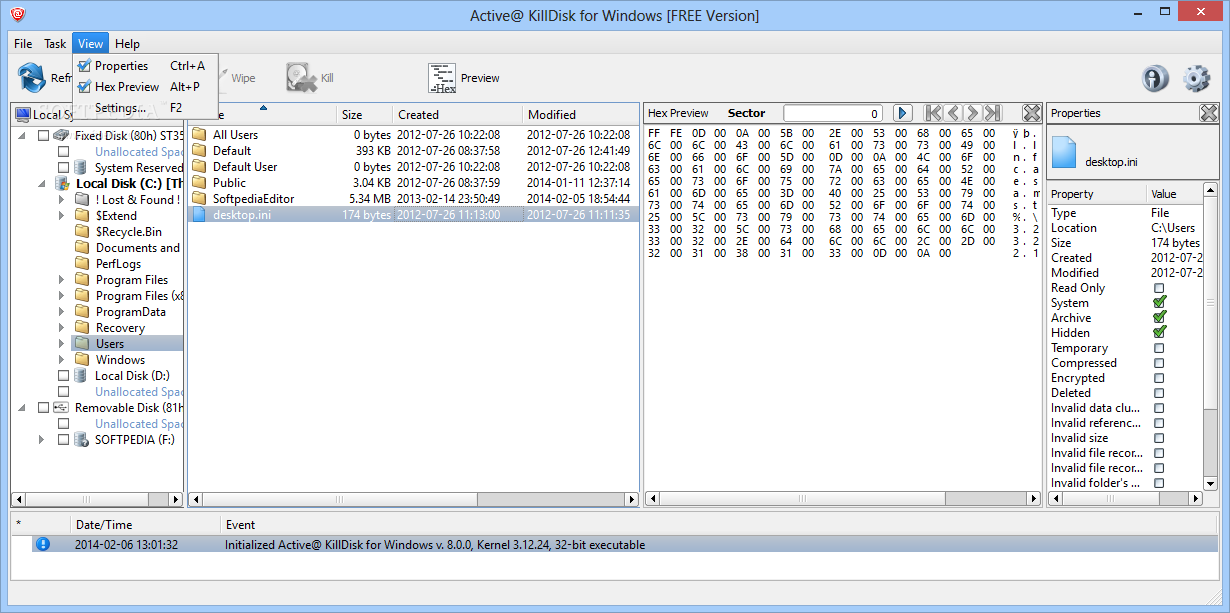Close the Hex Preview panel

pyautogui.click(x=1032, y=113)
